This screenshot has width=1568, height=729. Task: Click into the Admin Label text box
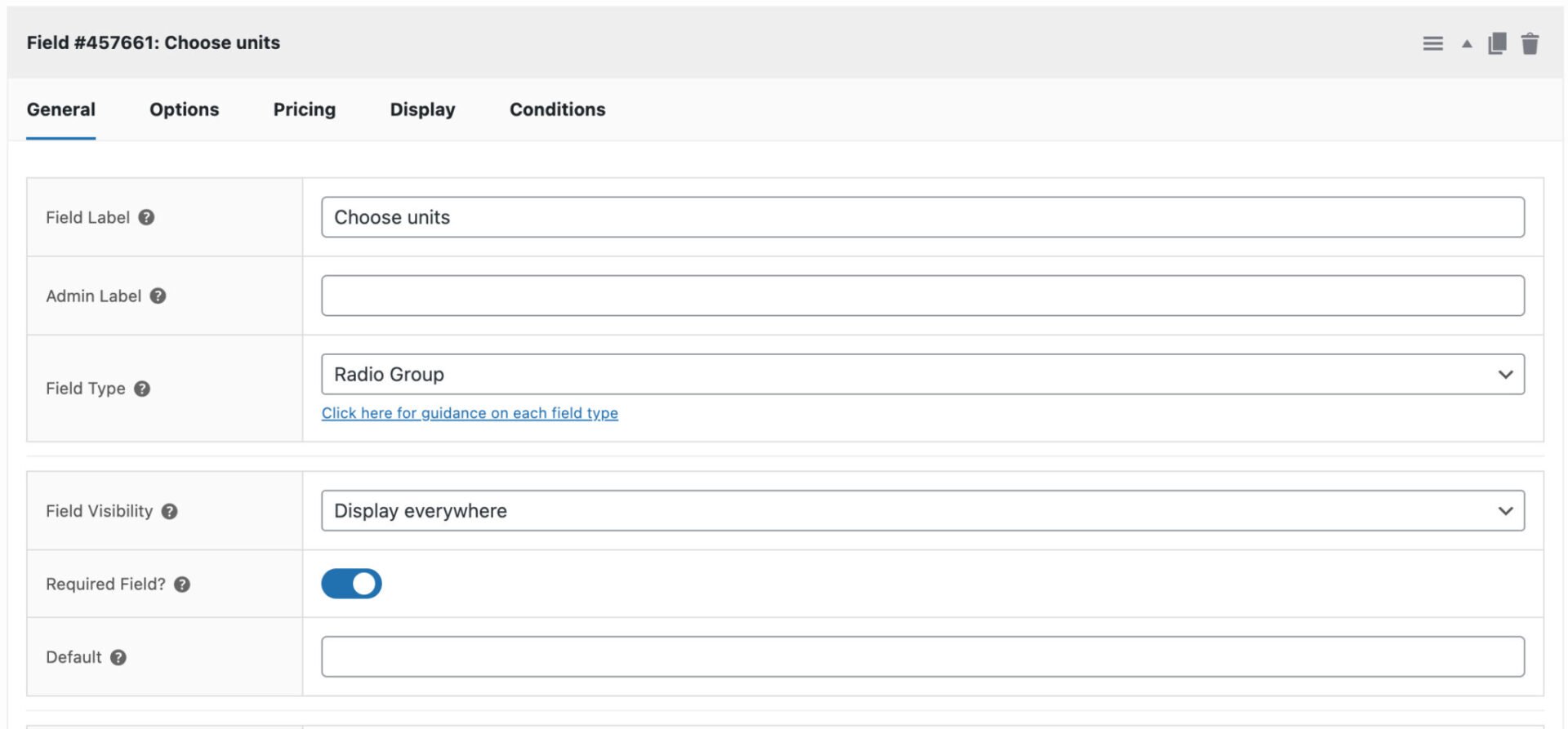point(922,296)
